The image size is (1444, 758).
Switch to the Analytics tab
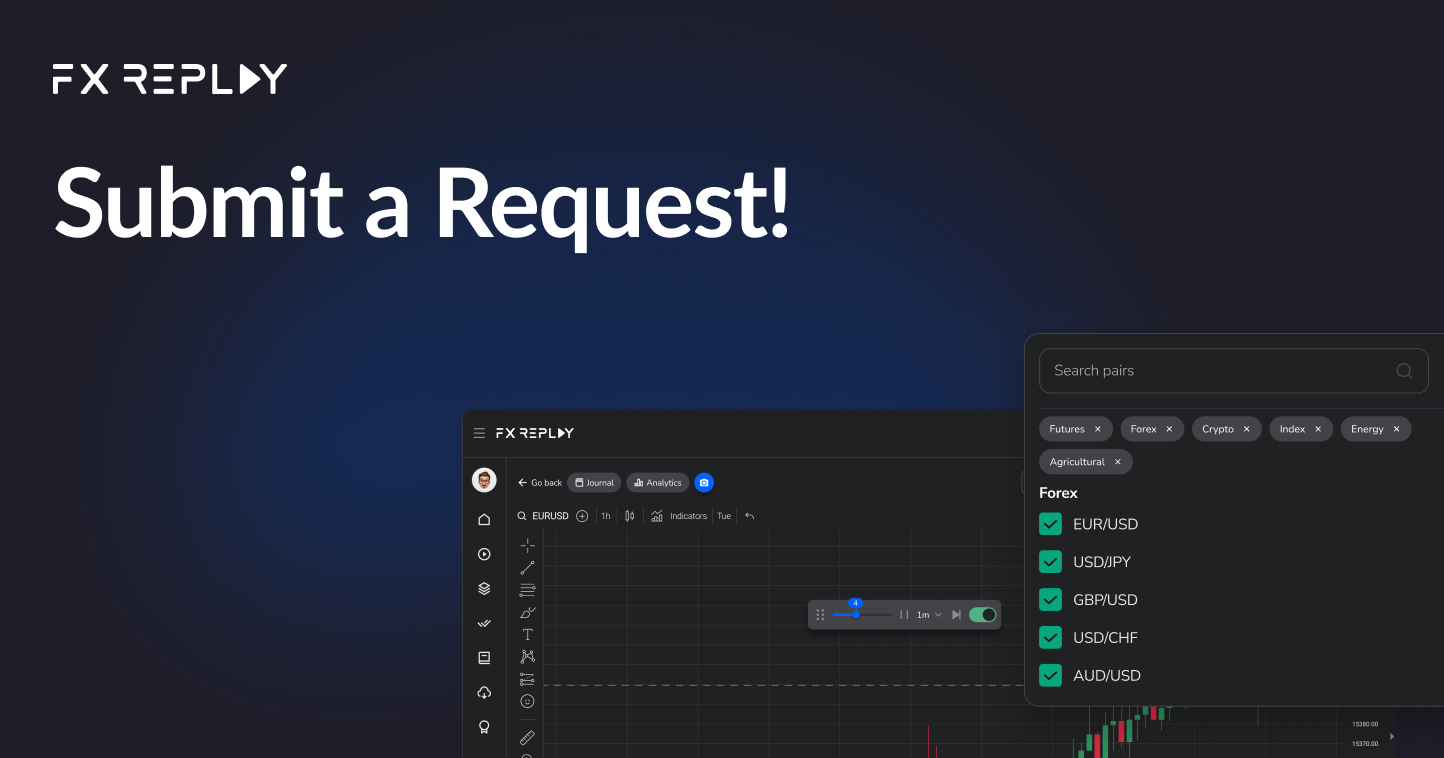coord(657,482)
